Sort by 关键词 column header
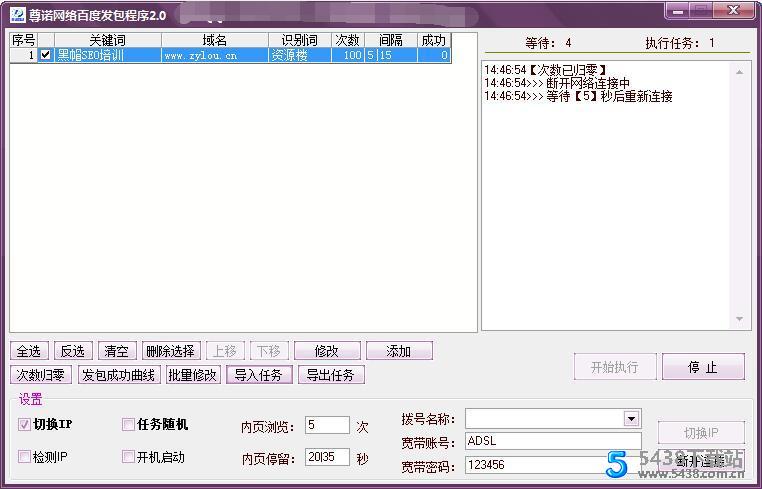The image size is (762, 489). (x=108, y=40)
